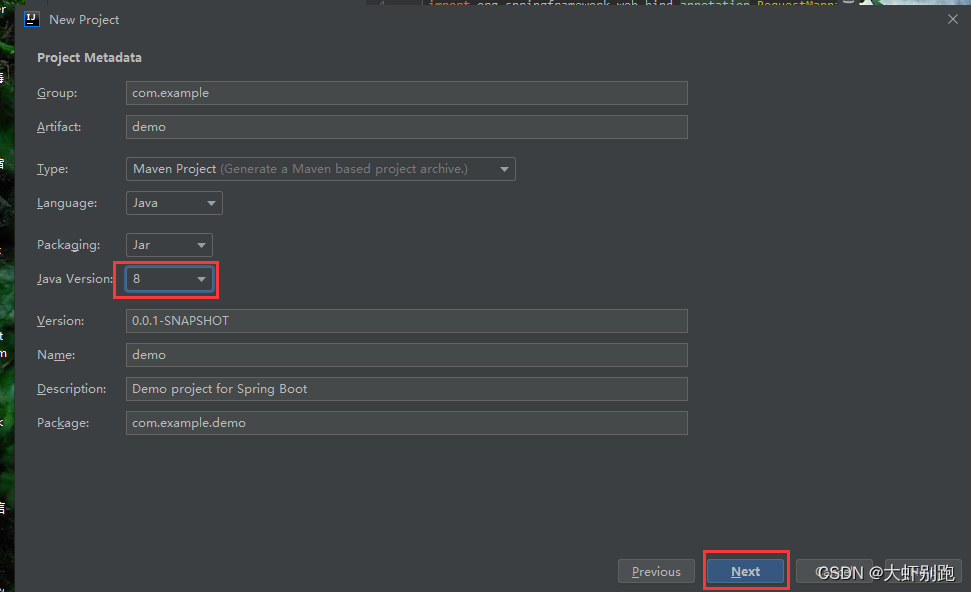This screenshot has height=592, width=971.
Task: Click the Help button at bottom right
Action: pyautogui.click(x=923, y=572)
